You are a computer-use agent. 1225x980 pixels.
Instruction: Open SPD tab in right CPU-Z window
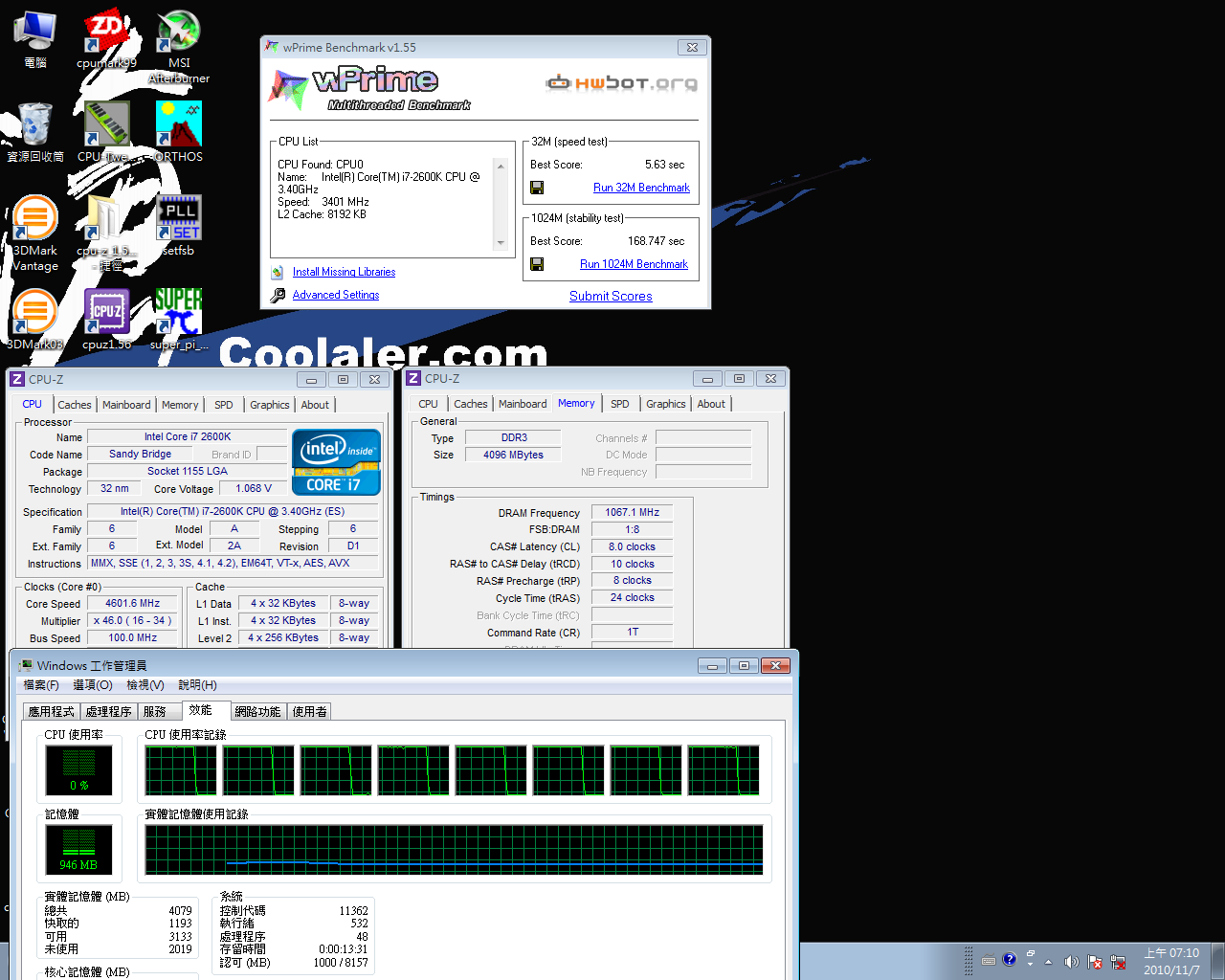[620, 404]
